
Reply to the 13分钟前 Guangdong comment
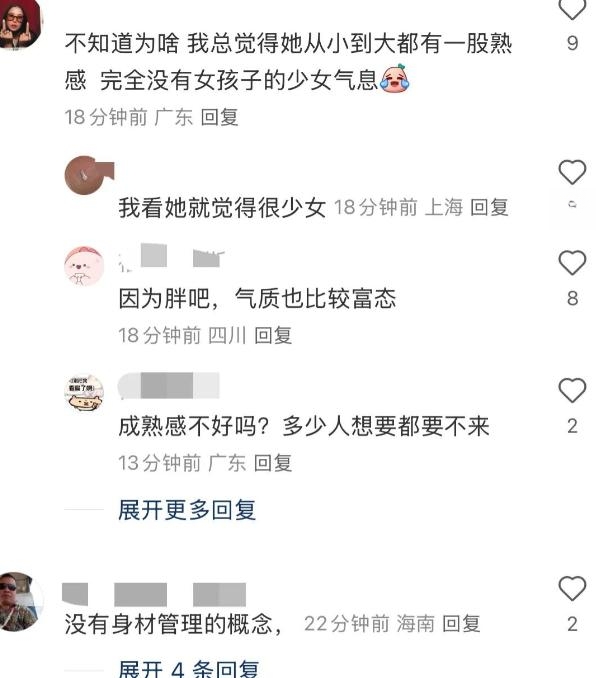pyautogui.click(x=273, y=463)
